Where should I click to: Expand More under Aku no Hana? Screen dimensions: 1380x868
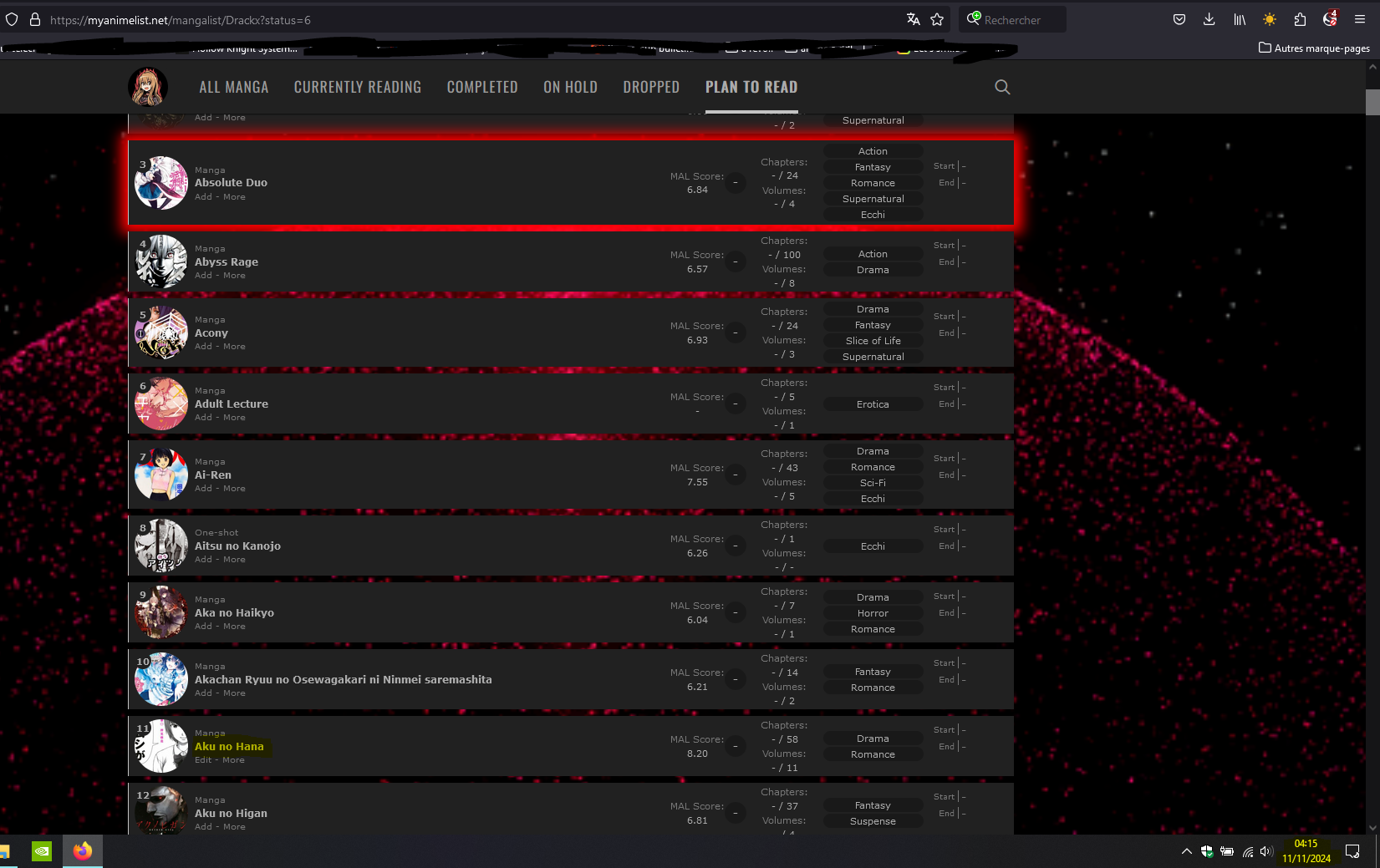pos(234,760)
